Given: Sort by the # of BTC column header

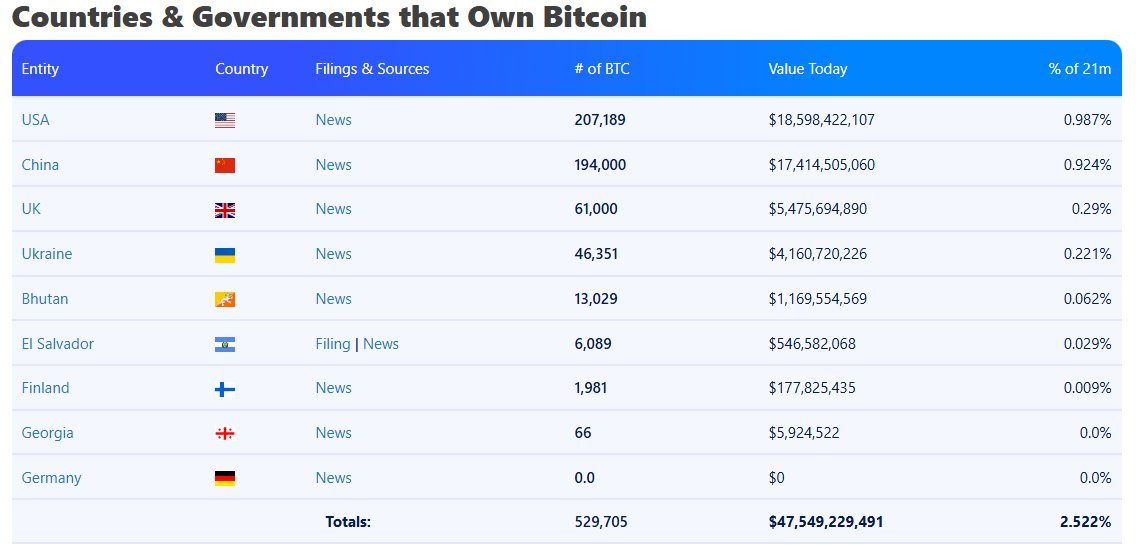Looking at the screenshot, I should click(x=602, y=69).
